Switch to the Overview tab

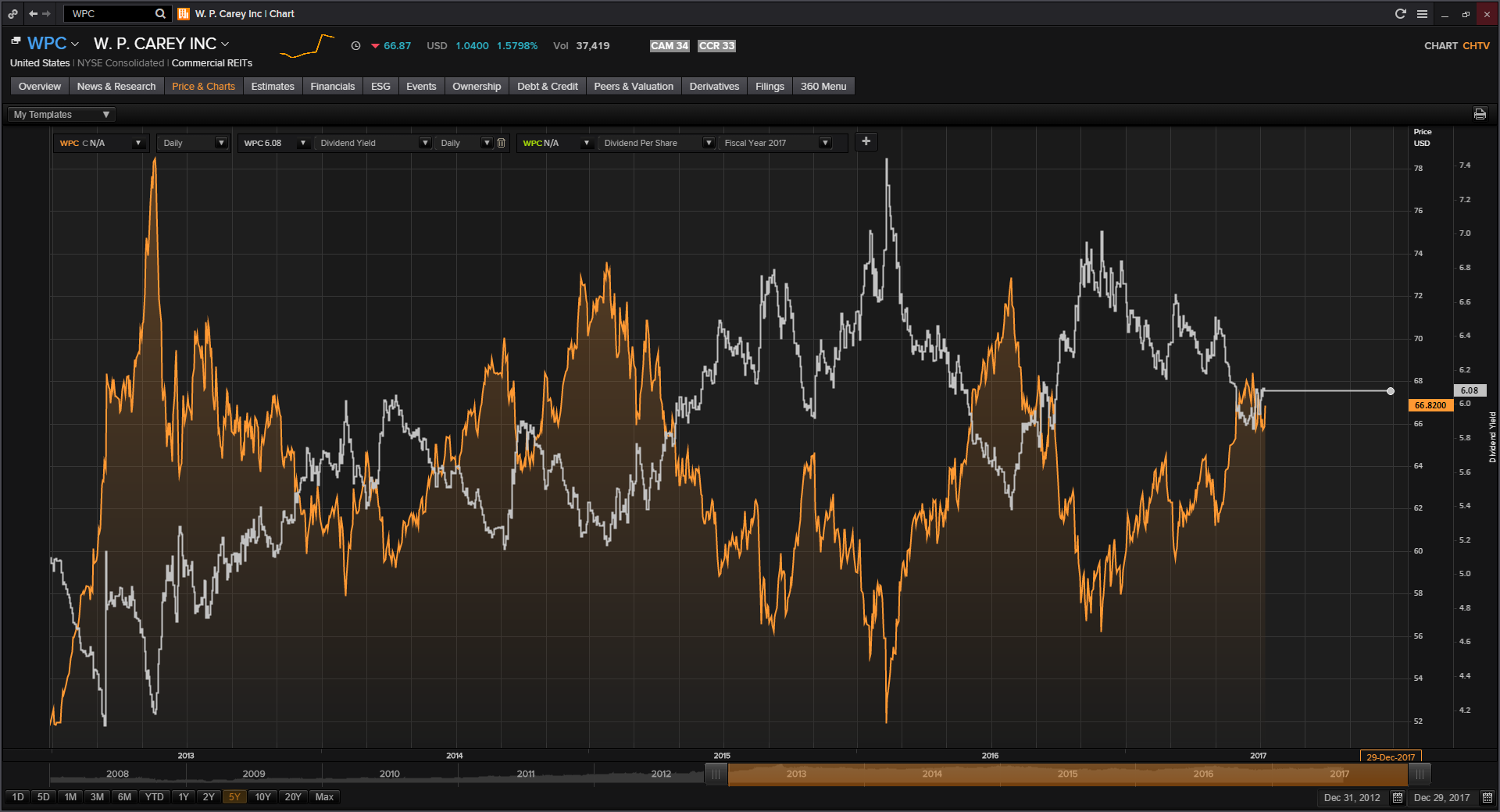point(40,86)
